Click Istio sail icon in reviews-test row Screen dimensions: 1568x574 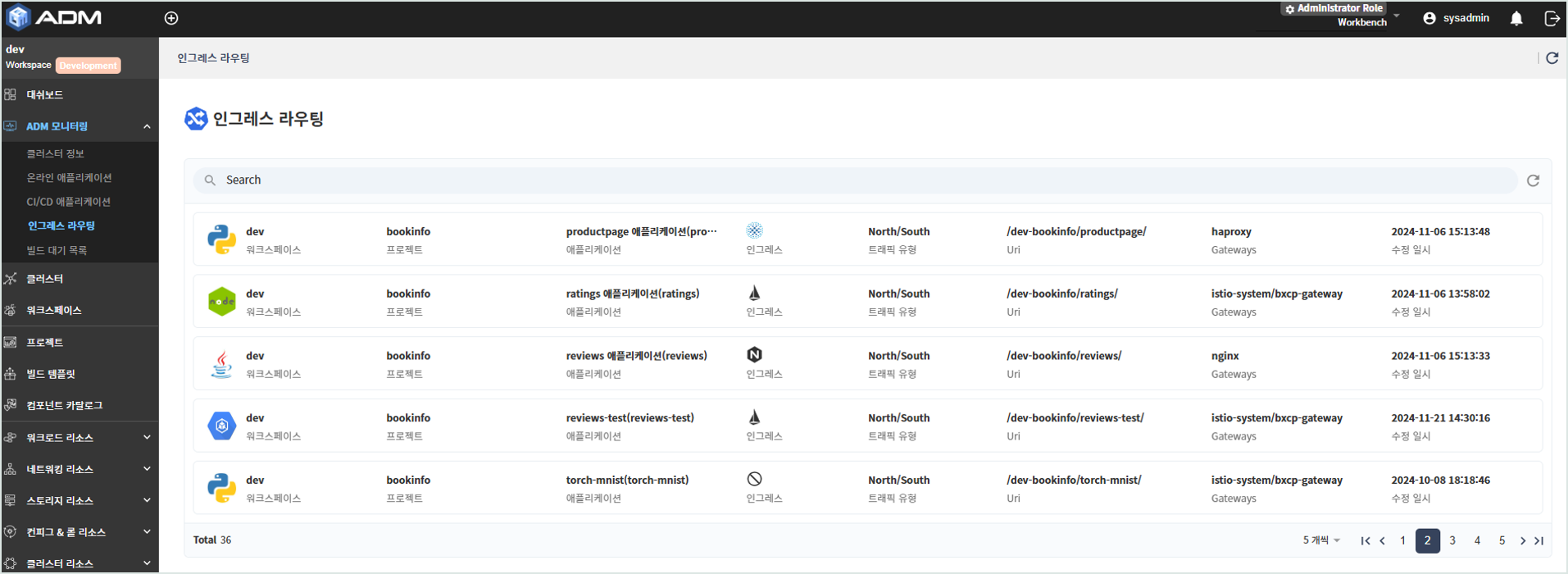pos(755,417)
